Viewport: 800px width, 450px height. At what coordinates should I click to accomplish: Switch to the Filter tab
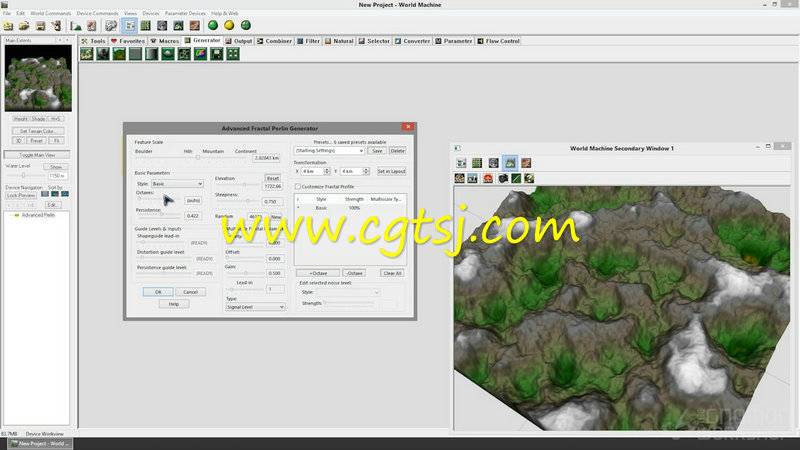coord(308,41)
